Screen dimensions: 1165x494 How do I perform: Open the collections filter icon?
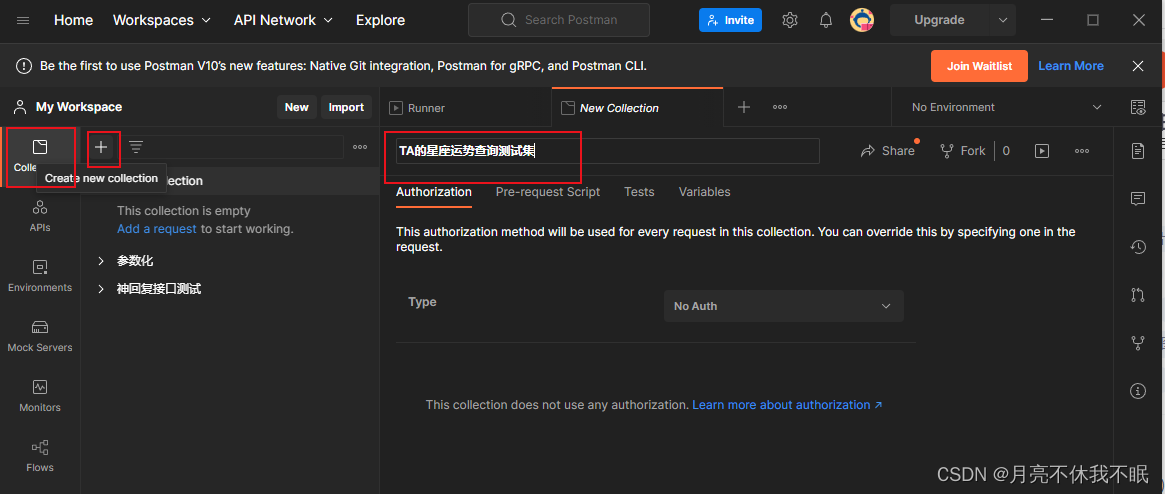(136, 147)
